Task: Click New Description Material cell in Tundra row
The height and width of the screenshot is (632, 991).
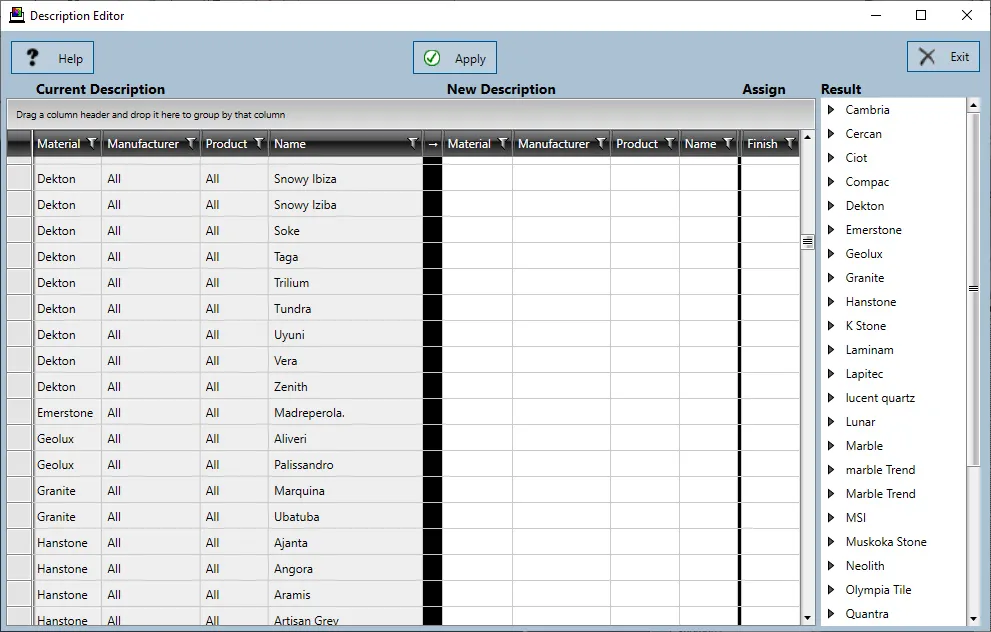Action: click(x=477, y=308)
